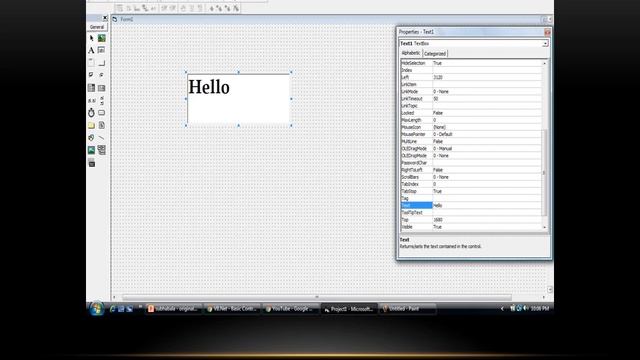Pick the OLE control at the toolbox bottom
This screenshot has width=640, height=360.
click(x=91, y=163)
